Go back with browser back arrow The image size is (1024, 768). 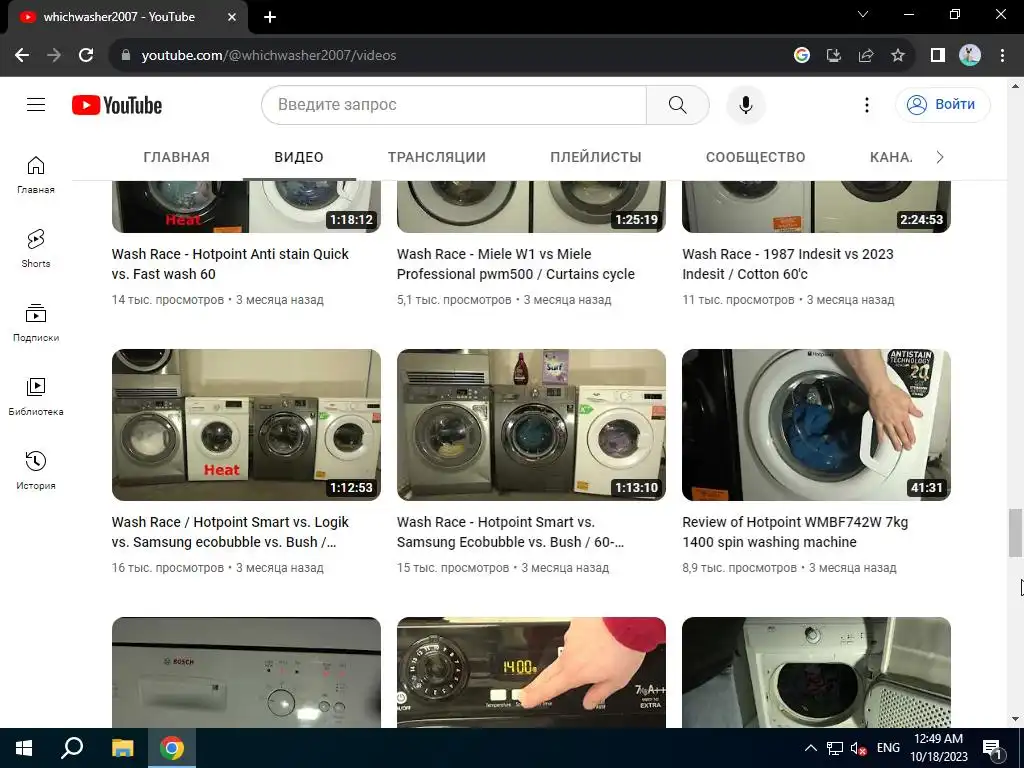(22, 55)
